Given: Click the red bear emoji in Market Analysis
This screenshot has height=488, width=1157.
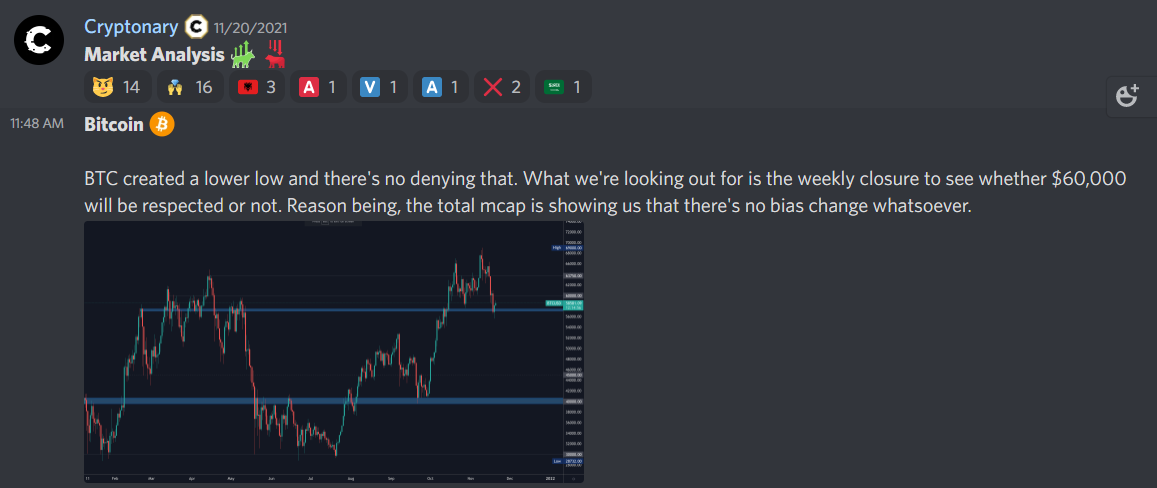Looking at the screenshot, I should point(273,54).
